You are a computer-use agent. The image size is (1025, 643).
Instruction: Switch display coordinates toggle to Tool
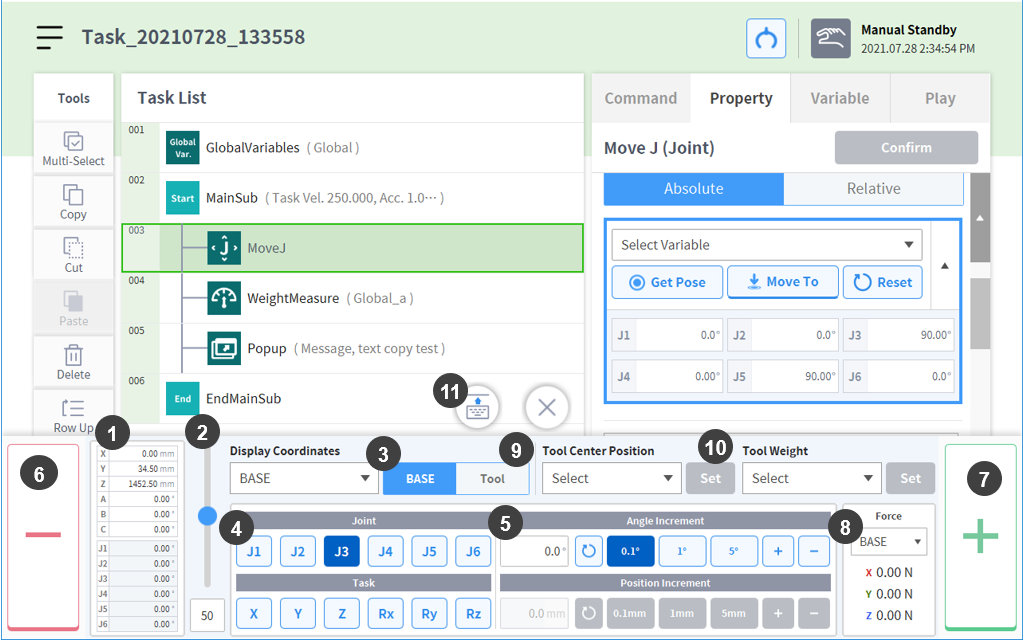coord(492,479)
